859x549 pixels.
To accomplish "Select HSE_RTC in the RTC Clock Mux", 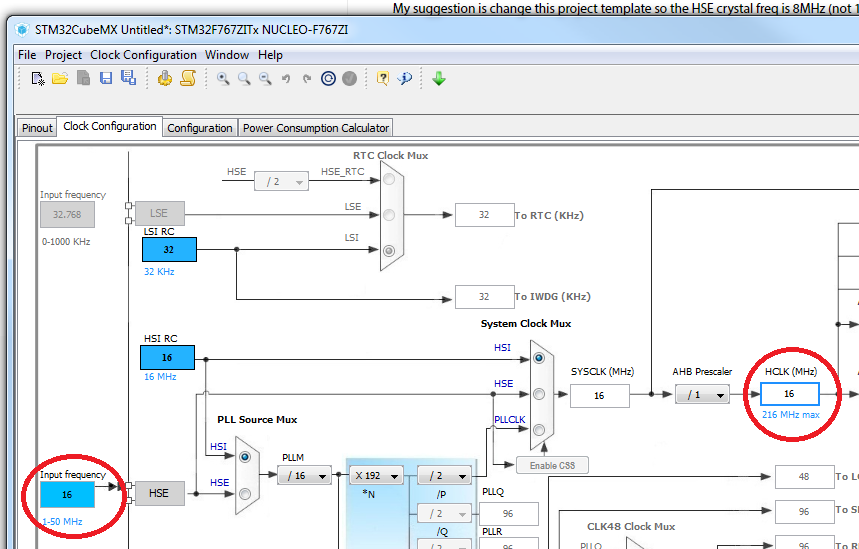I will [x=389, y=180].
